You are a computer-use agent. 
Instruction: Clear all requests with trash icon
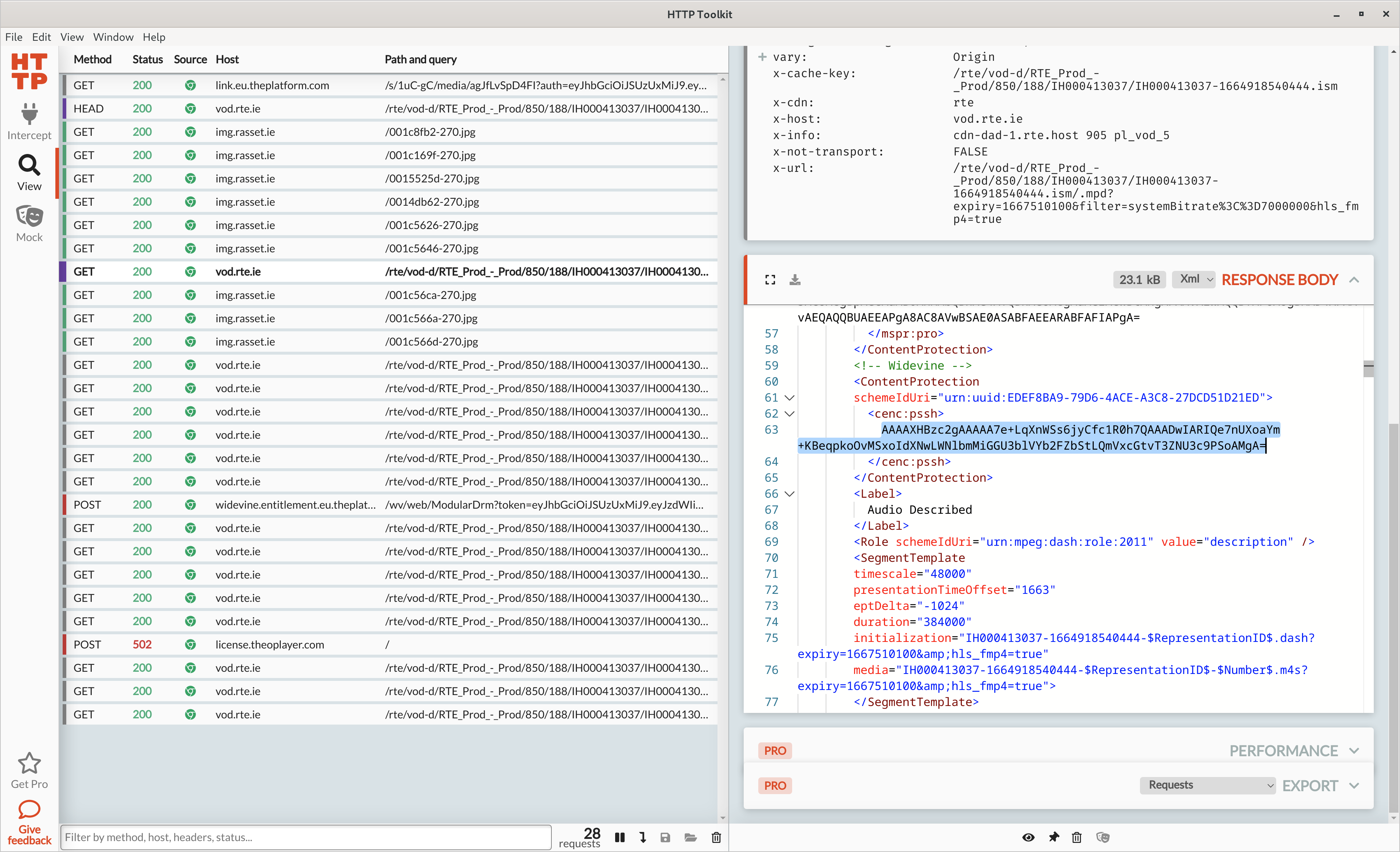(x=716, y=837)
